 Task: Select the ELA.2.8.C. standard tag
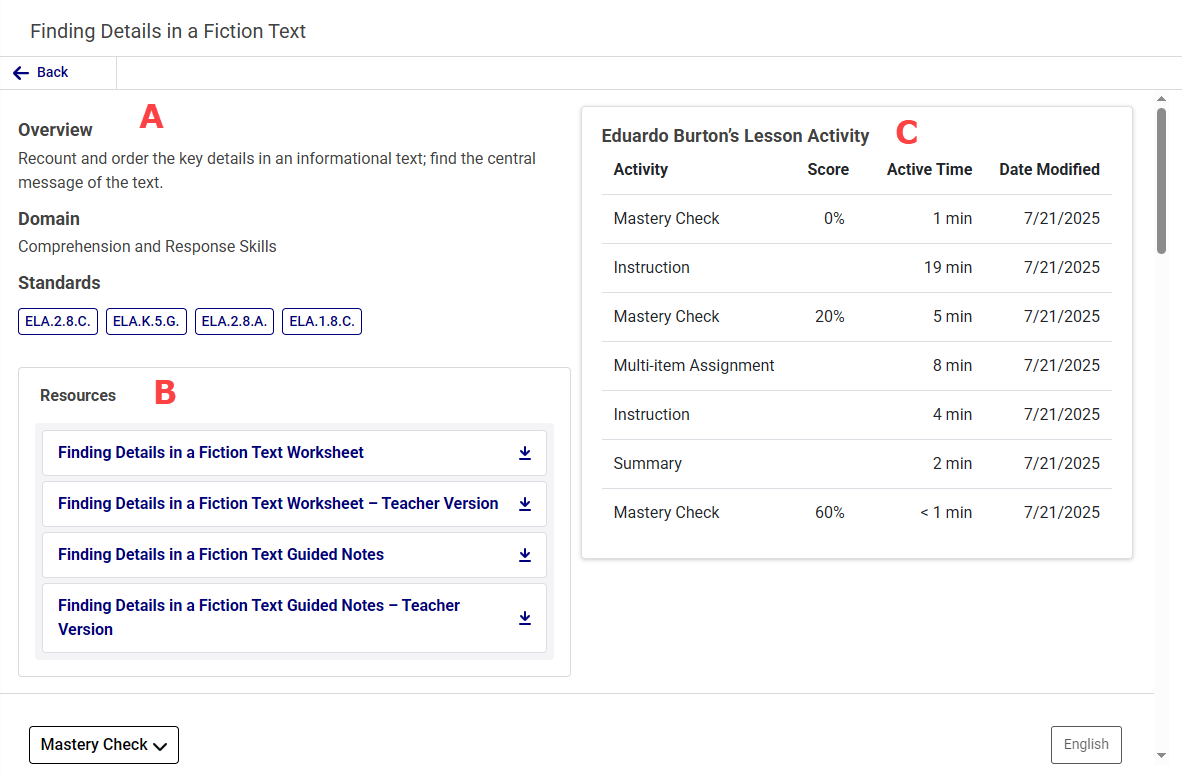click(x=58, y=322)
